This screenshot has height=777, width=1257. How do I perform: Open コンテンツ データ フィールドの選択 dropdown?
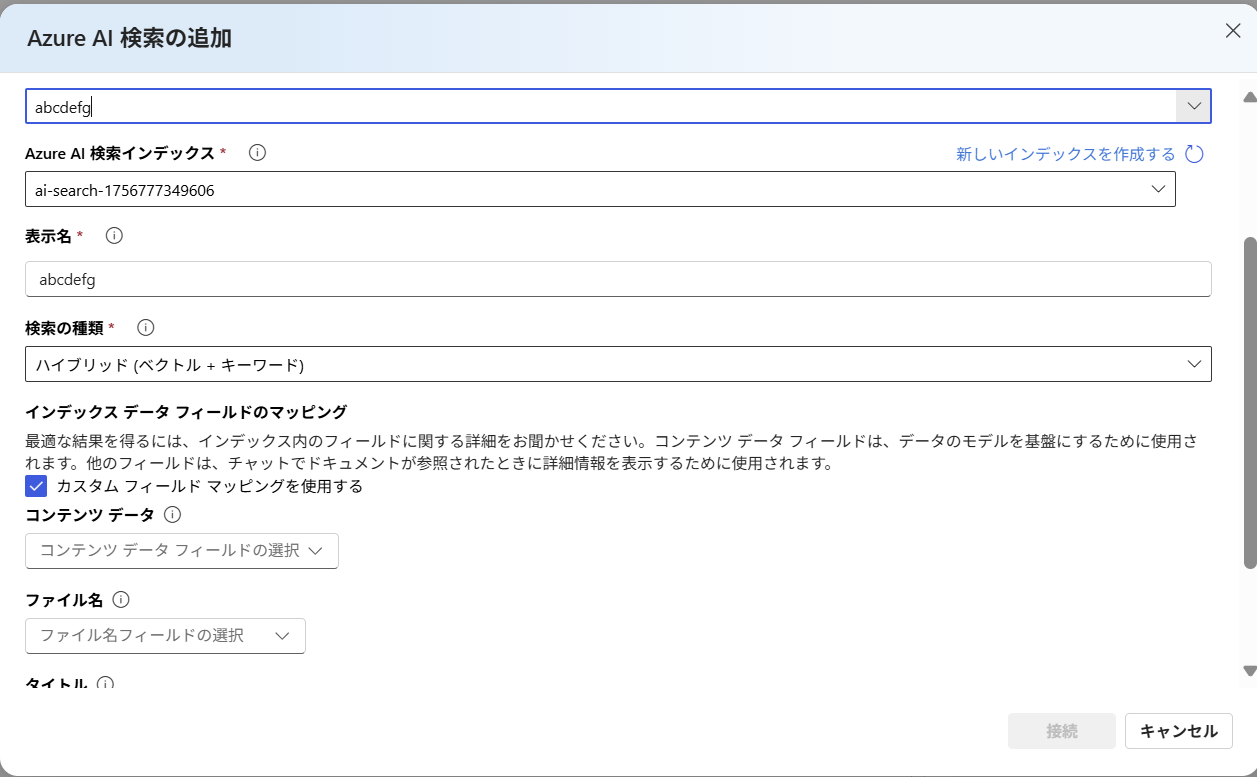[x=182, y=551]
